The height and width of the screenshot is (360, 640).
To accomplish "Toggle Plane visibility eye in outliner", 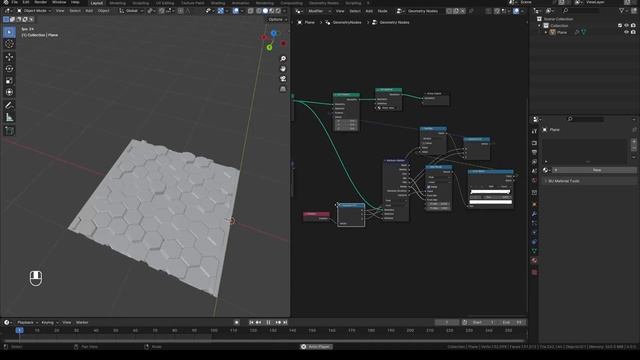I will 627,32.
